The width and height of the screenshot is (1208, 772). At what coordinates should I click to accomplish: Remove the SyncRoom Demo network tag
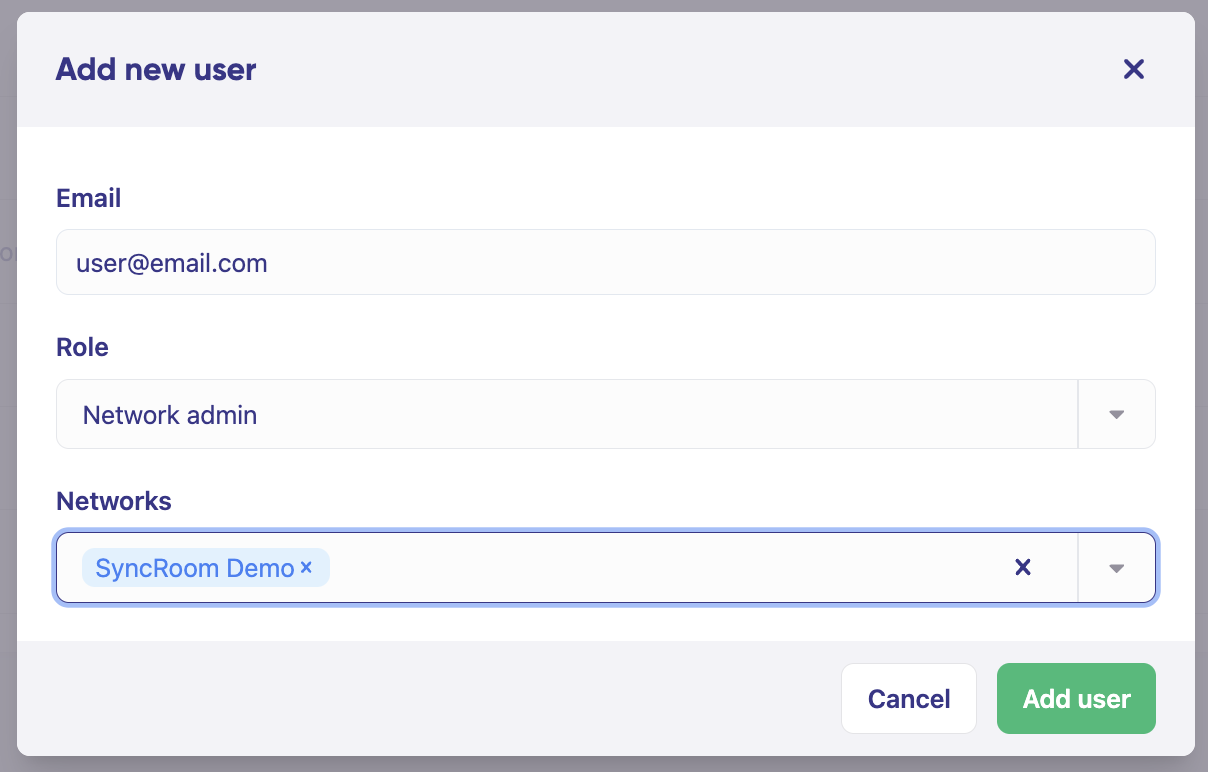[306, 568]
